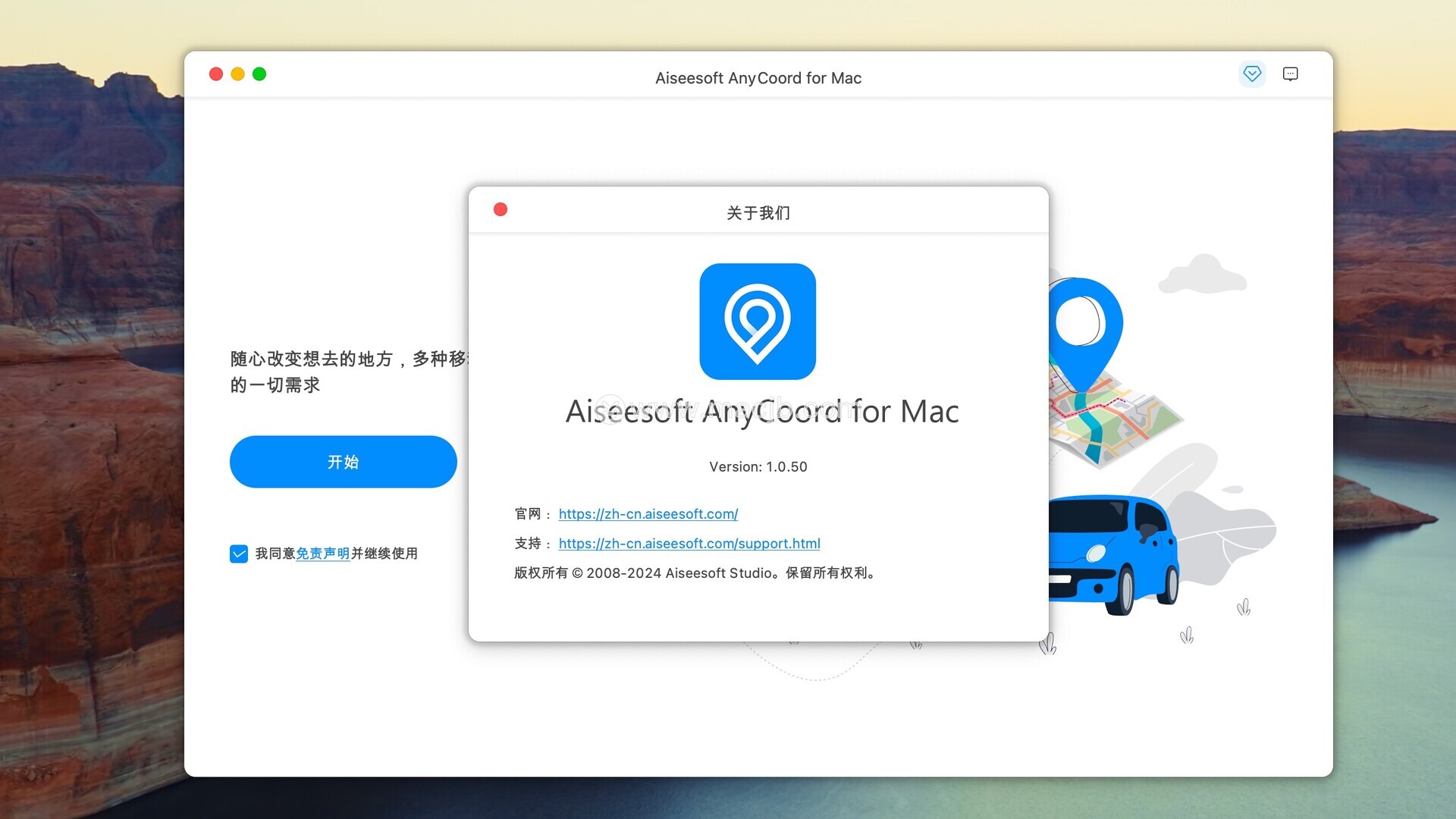The image size is (1456, 819).
Task: Minimize the main window with yellow button
Action: coord(237,74)
